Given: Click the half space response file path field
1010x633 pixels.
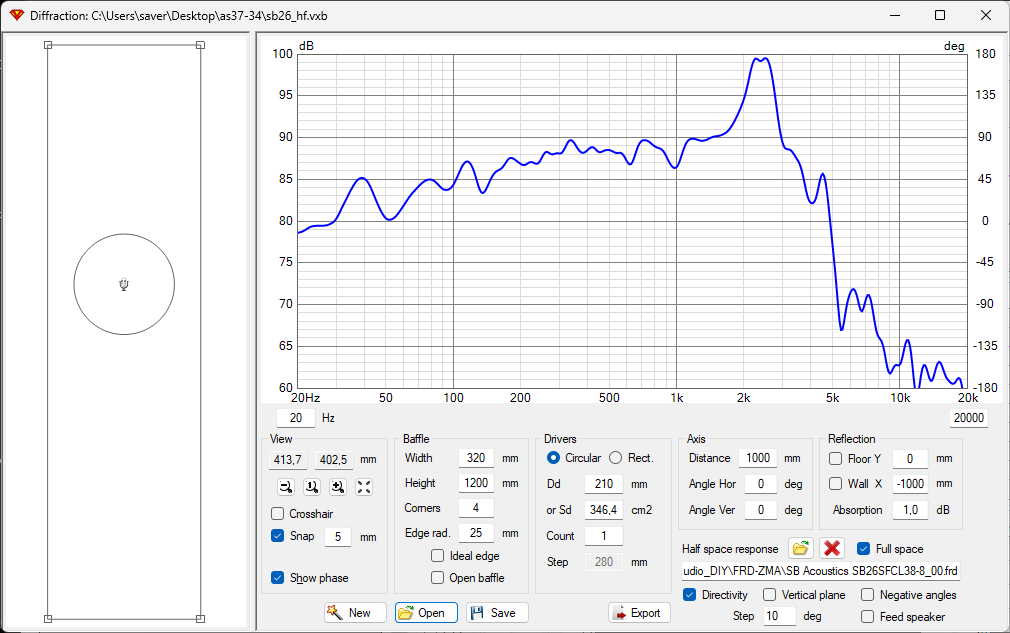Looking at the screenshot, I should (821, 571).
